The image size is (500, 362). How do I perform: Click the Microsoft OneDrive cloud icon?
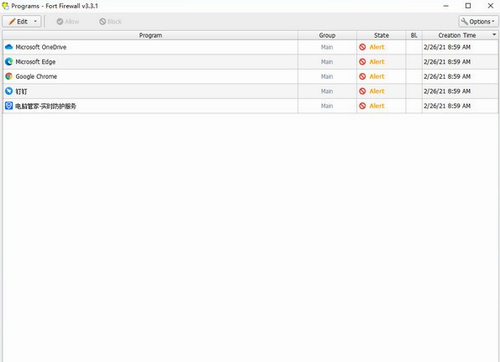(9, 47)
